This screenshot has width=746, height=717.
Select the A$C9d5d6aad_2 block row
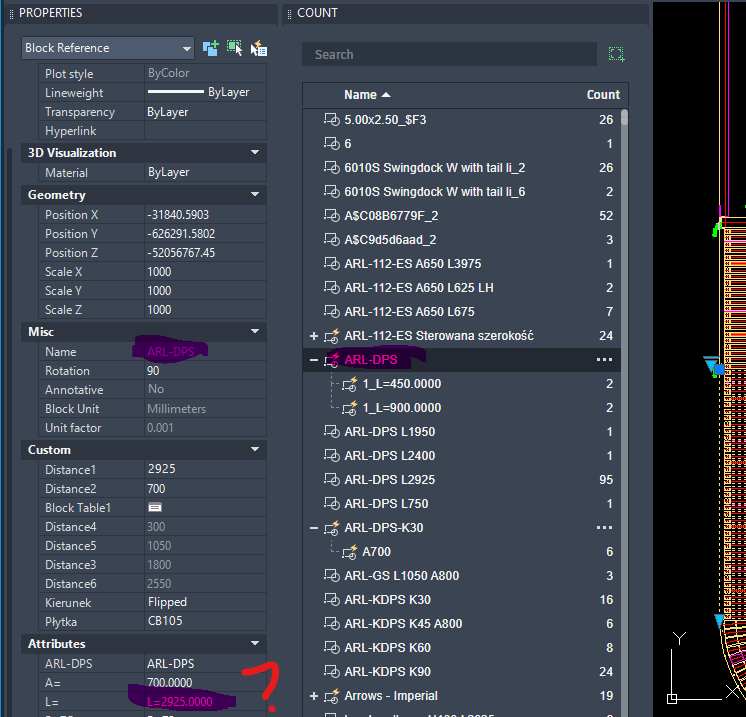tap(461, 240)
